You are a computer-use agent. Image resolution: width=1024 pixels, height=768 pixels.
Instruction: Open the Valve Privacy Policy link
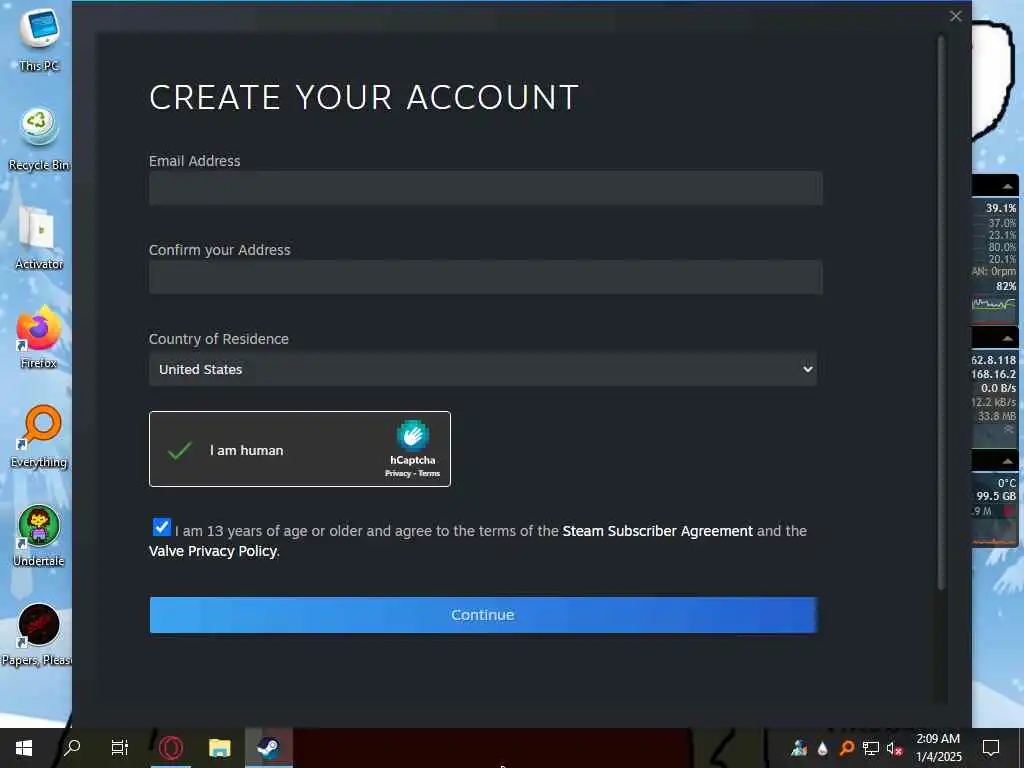point(213,551)
